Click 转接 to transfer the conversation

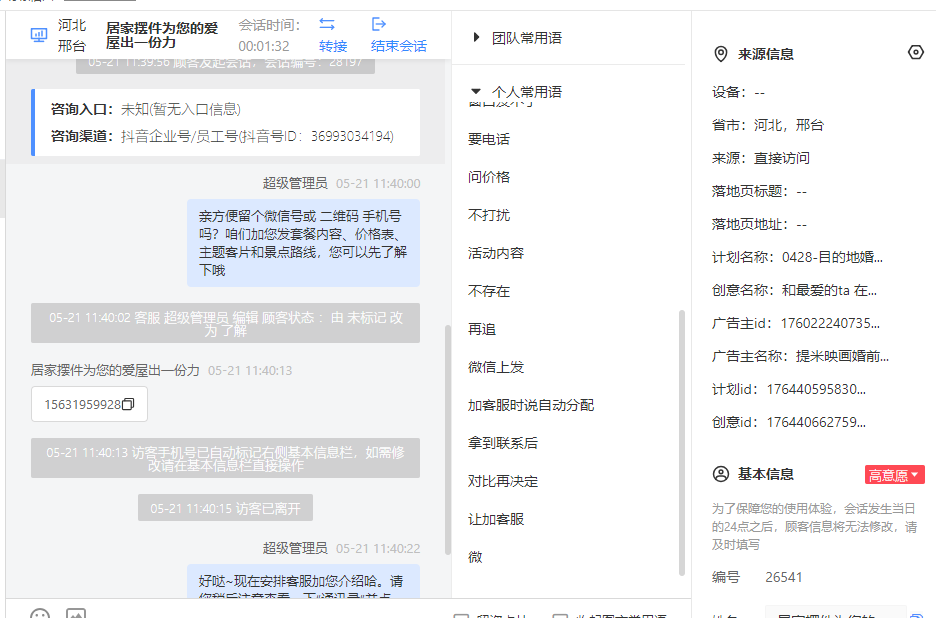coord(333,46)
